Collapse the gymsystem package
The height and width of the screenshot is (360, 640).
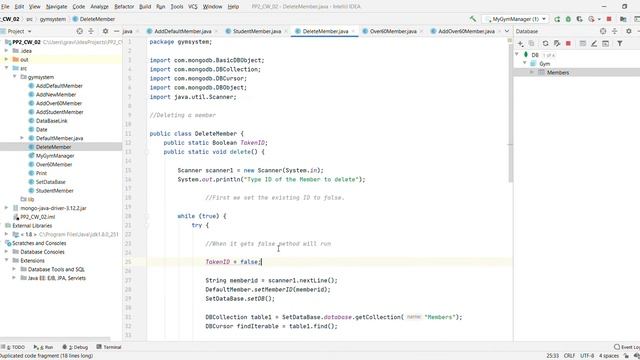click(x=14, y=77)
